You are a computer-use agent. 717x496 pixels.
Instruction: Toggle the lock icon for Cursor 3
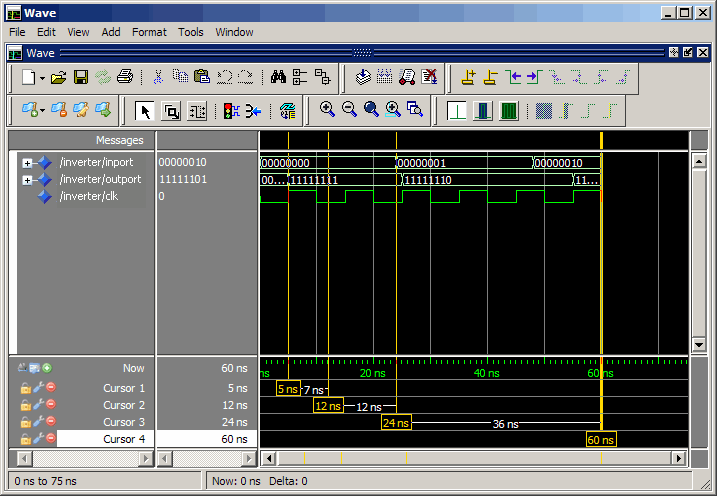pos(26,422)
